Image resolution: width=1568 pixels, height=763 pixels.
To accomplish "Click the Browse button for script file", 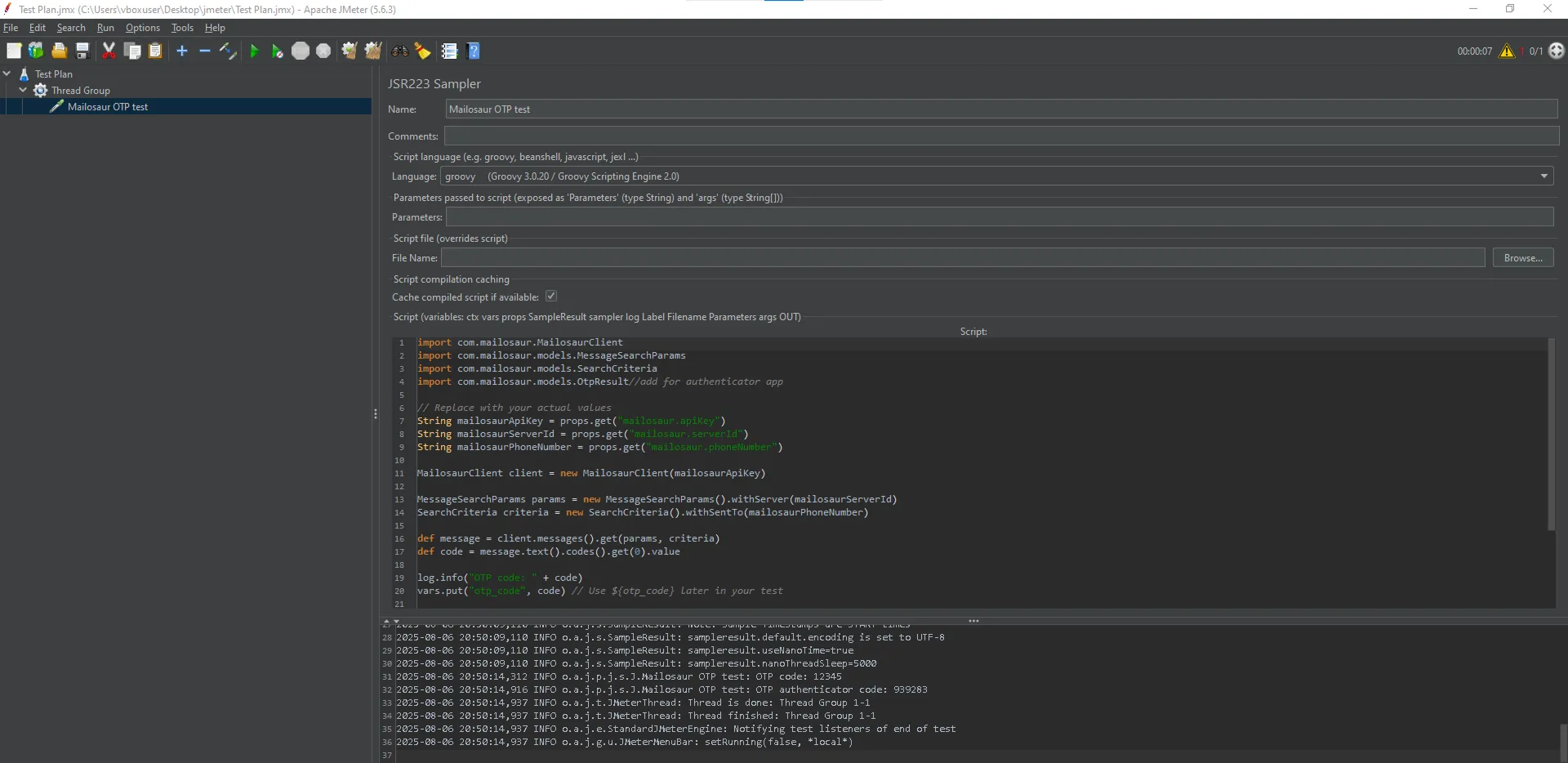I will tap(1522, 257).
